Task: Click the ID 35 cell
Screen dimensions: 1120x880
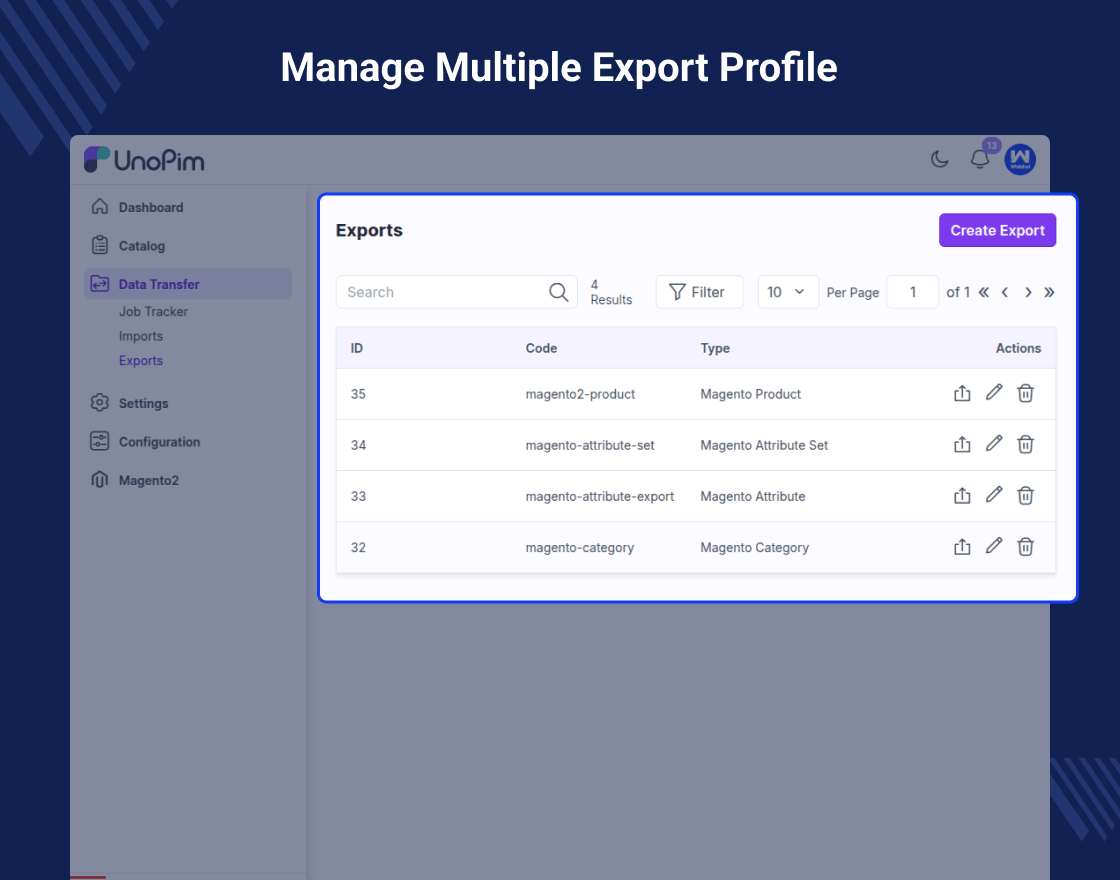Action: (x=358, y=394)
